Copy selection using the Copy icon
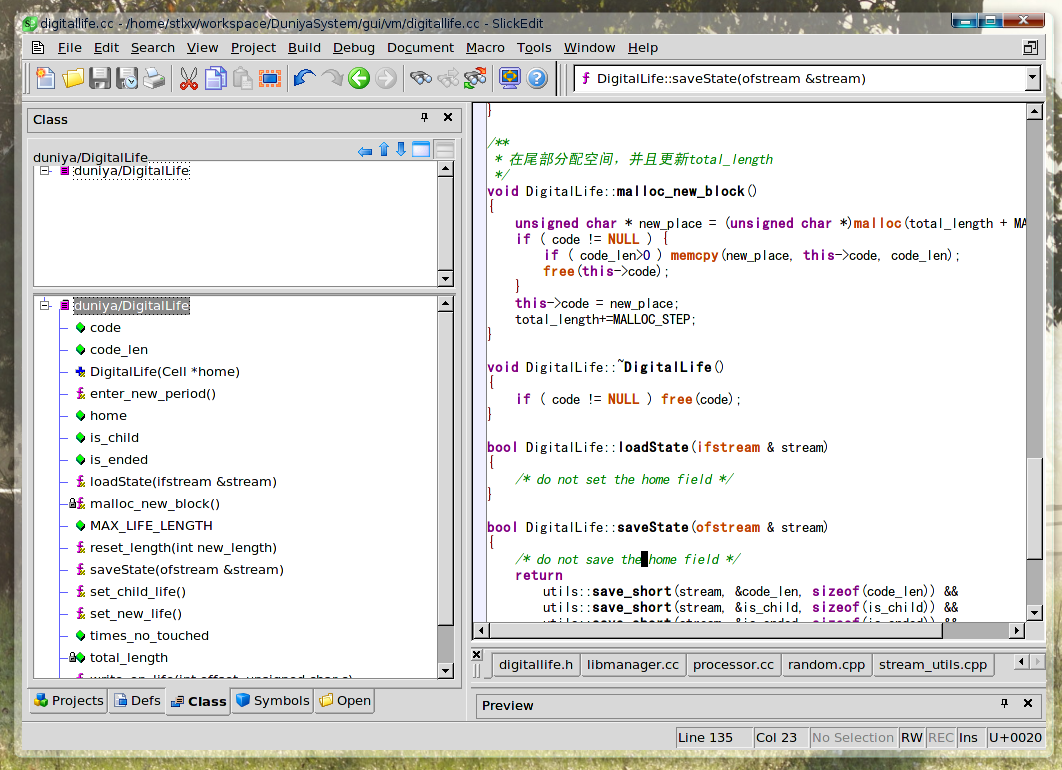This screenshot has height=770, width=1062. coord(216,79)
